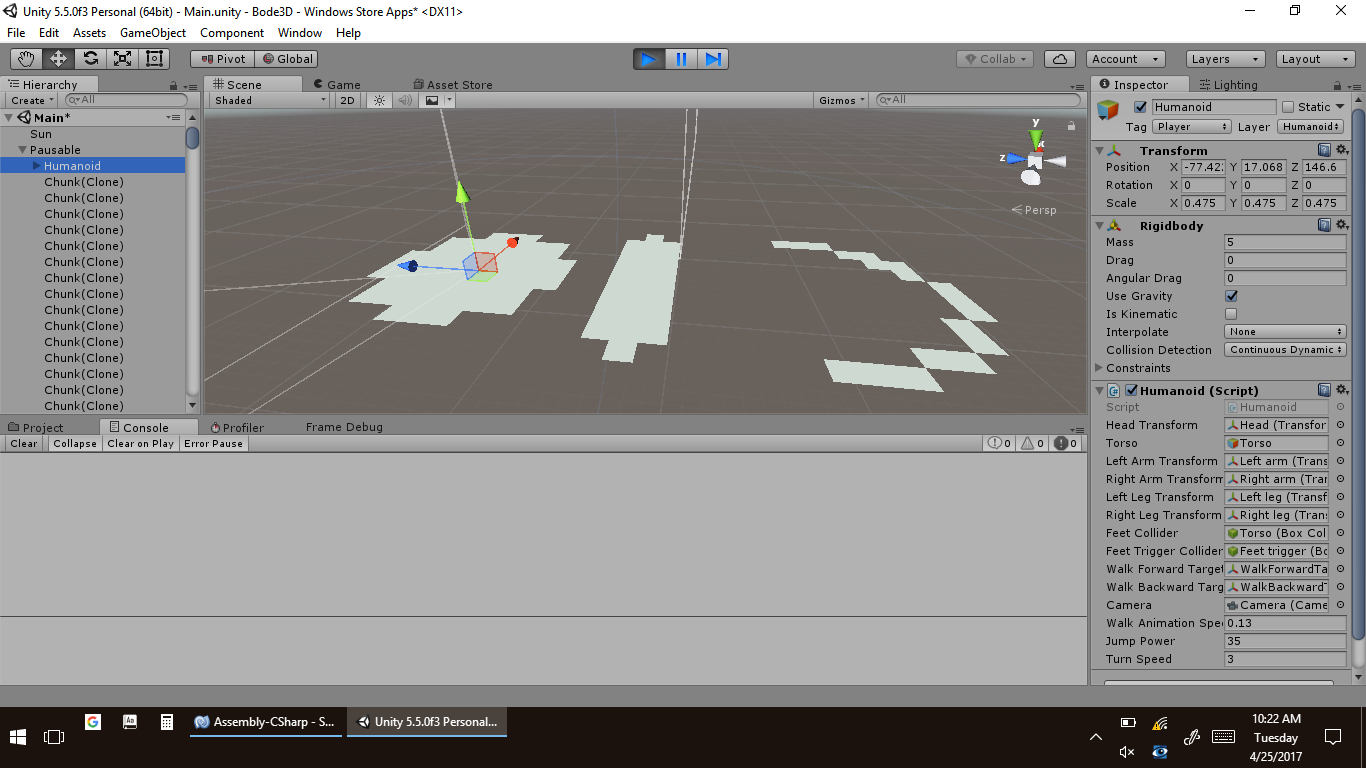Viewport: 1366px width, 768px height.
Task: Open the GameObject menu
Action: tap(152, 33)
